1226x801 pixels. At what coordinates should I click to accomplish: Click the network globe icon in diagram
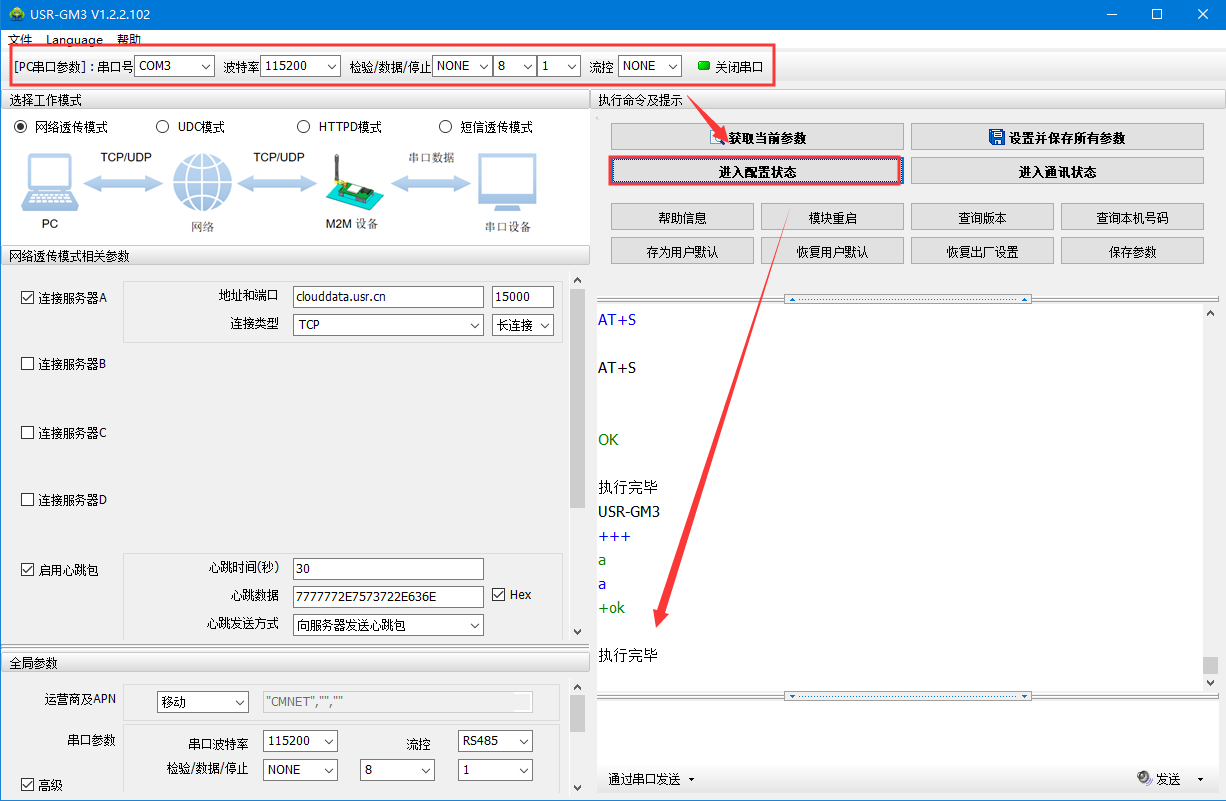tap(202, 184)
